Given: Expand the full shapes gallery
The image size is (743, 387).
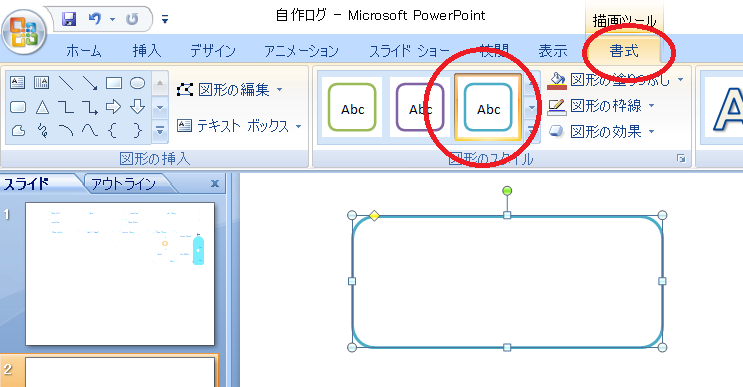Looking at the screenshot, I should pos(160,130).
